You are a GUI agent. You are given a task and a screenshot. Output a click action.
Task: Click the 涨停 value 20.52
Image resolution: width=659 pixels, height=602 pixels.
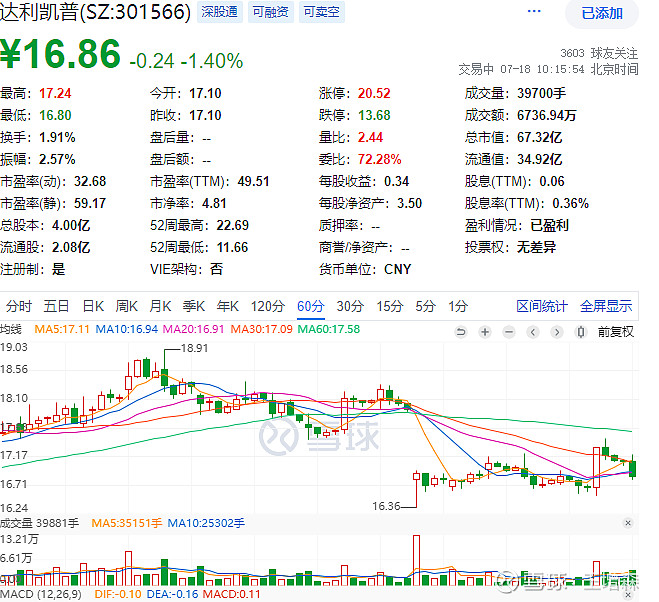pyautogui.click(x=374, y=93)
